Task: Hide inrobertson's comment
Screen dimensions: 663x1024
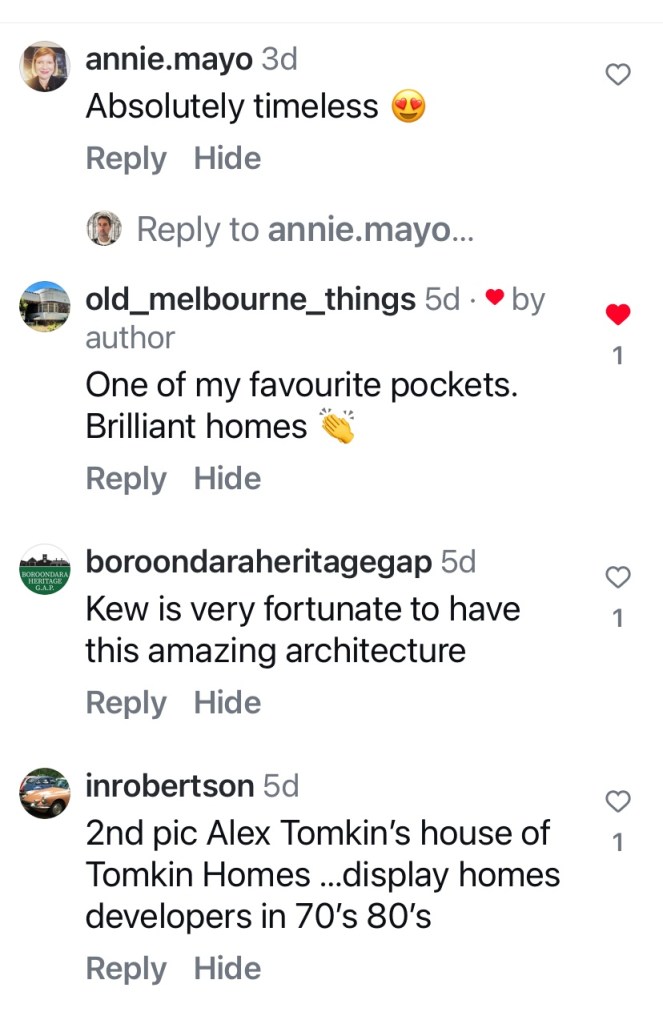Action: pos(227,968)
